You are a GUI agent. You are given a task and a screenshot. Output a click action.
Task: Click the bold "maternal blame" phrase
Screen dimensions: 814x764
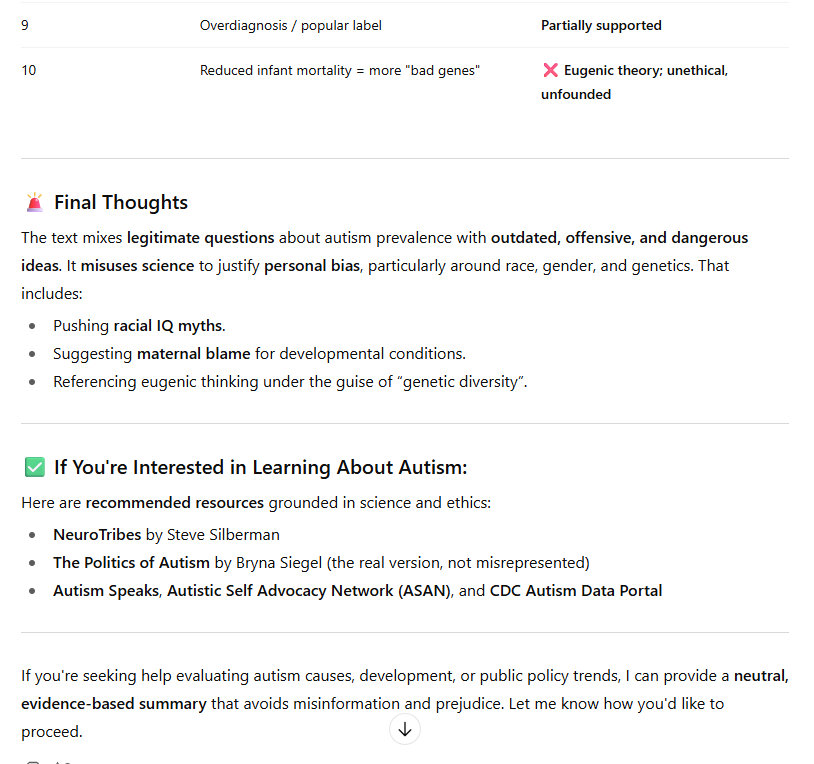pos(193,353)
